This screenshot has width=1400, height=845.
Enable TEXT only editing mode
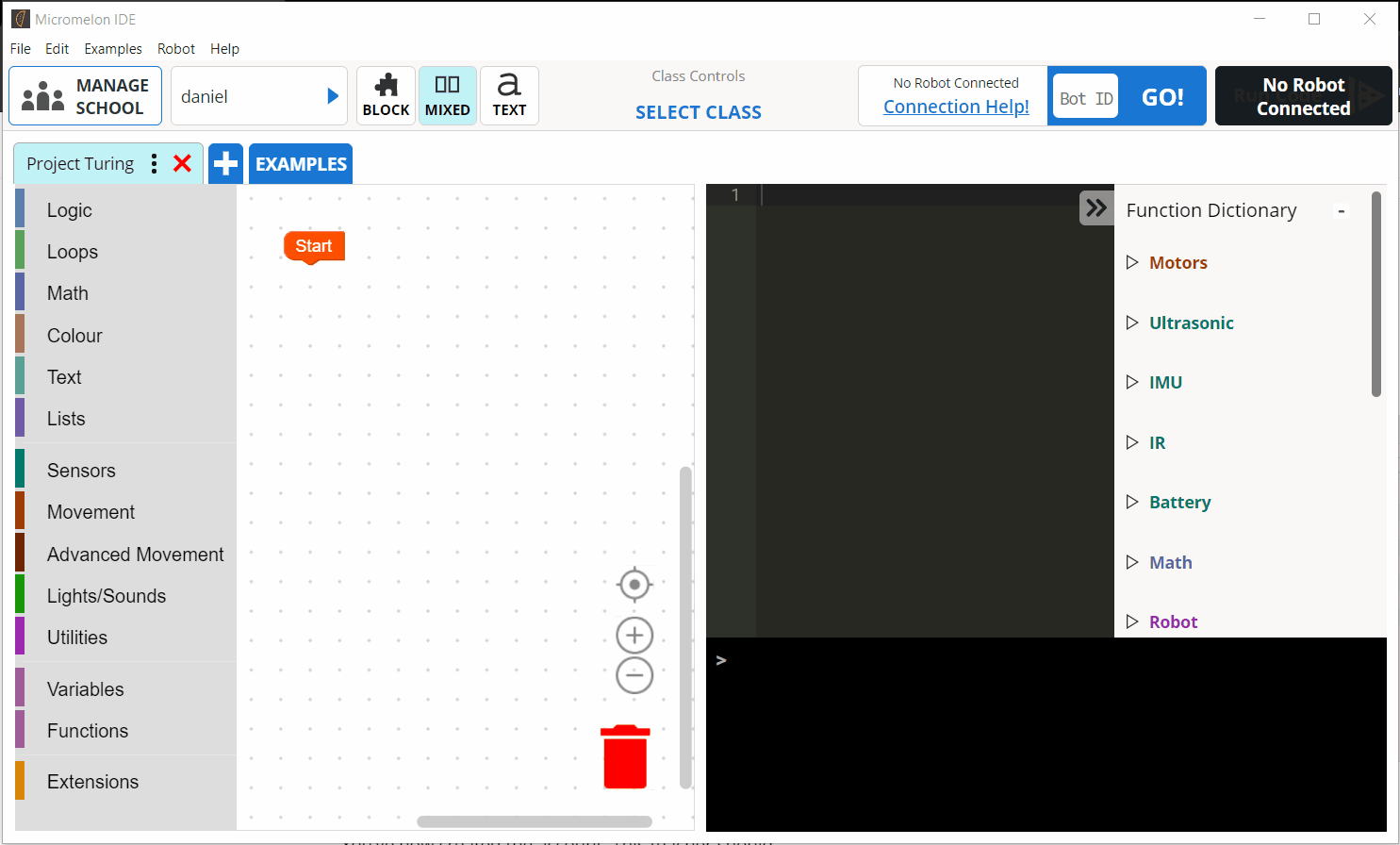pyautogui.click(x=509, y=94)
